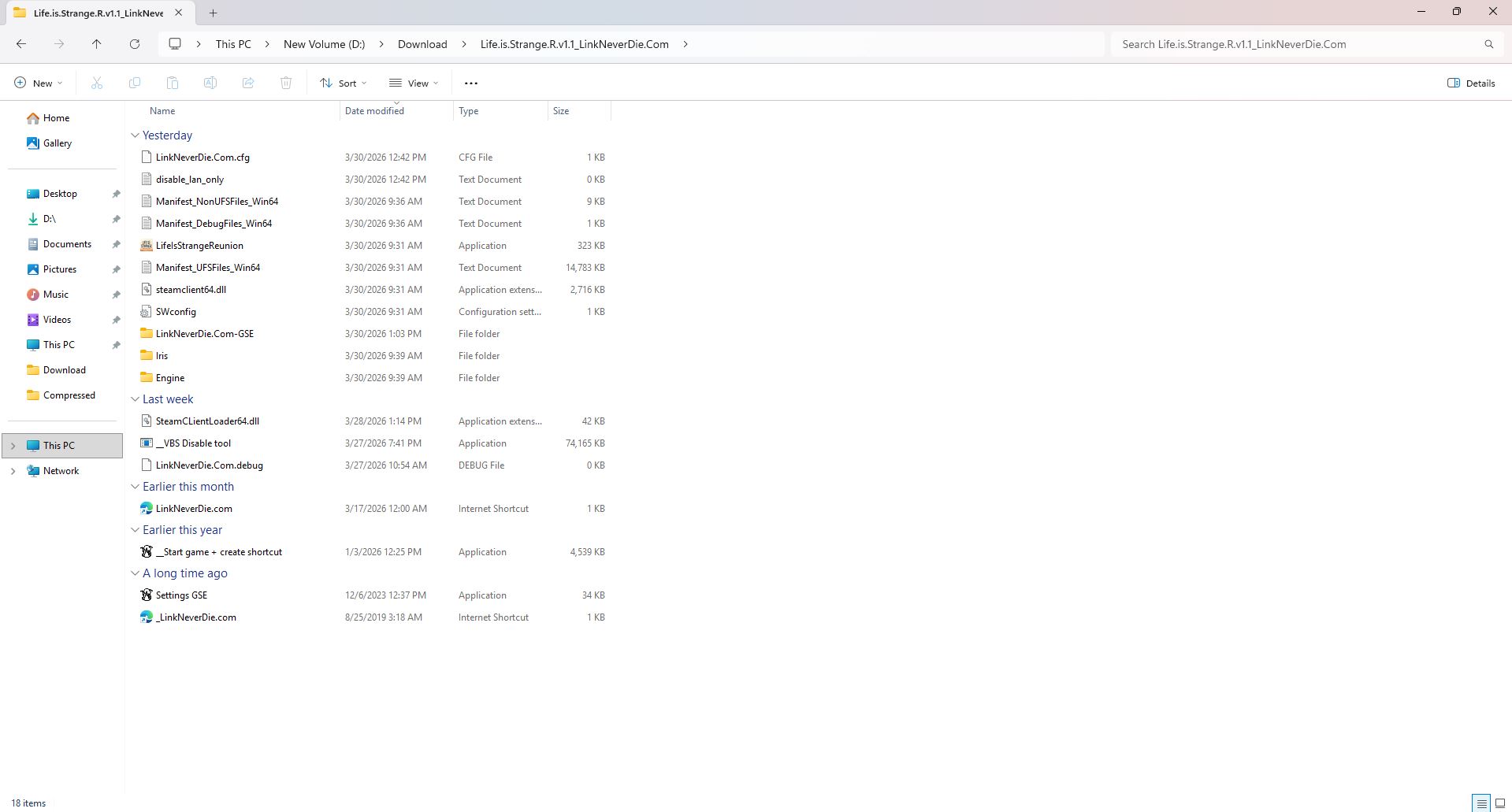Click the Back navigation arrow
1512x812 pixels.
(x=21, y=44)
